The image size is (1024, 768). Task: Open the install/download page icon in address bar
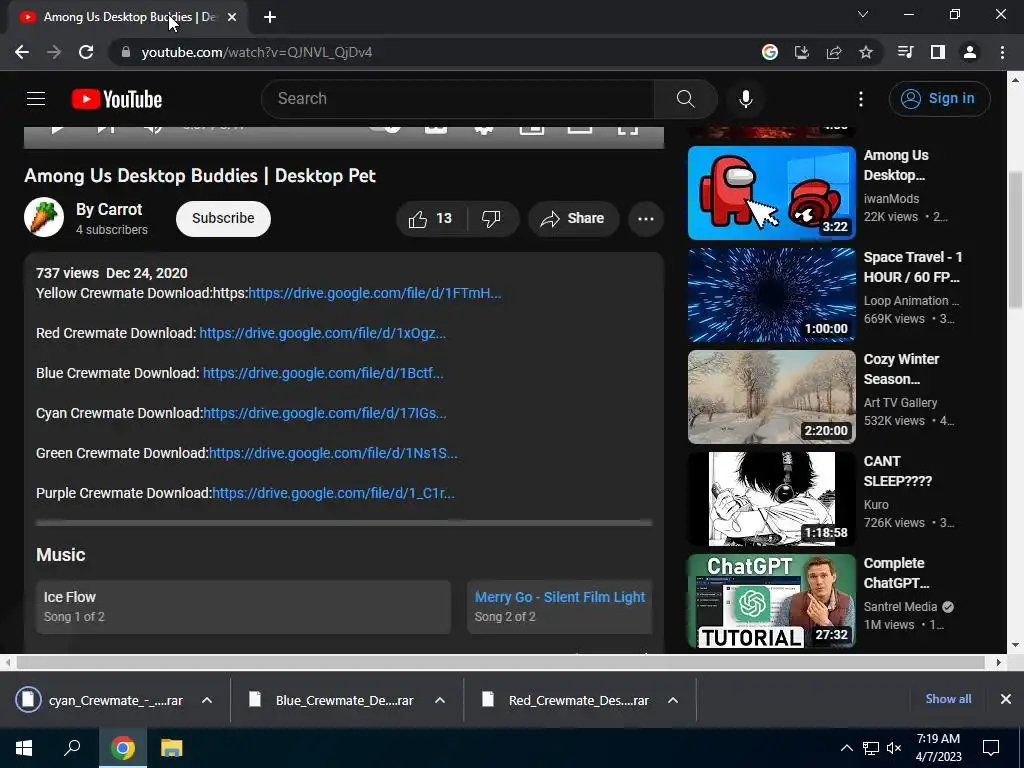(801, 52)
